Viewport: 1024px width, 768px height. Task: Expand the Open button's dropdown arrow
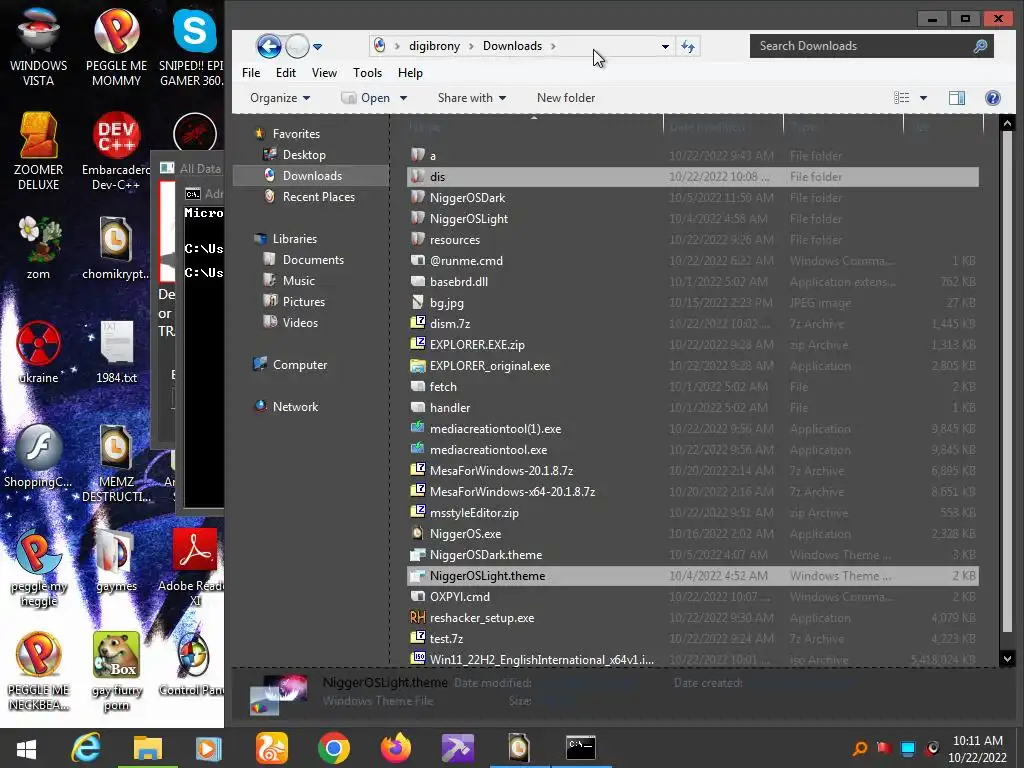click(x=403, y=98)
